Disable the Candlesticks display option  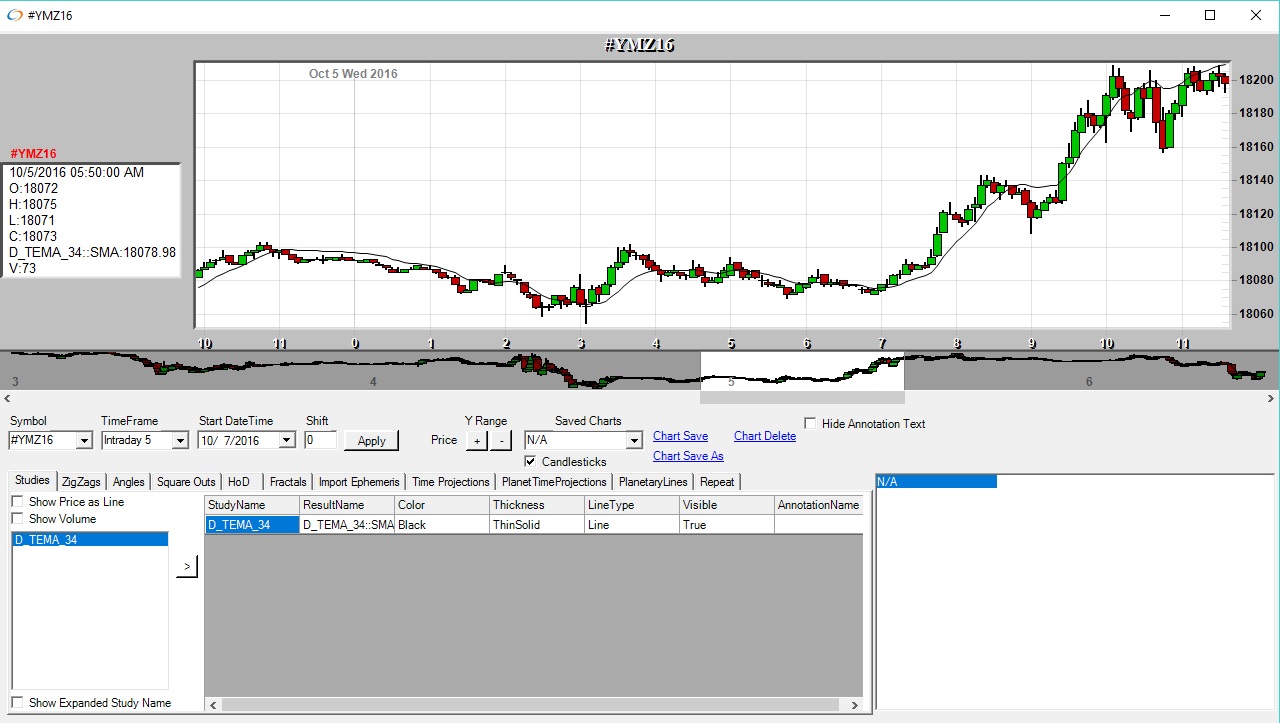[531, 461]
